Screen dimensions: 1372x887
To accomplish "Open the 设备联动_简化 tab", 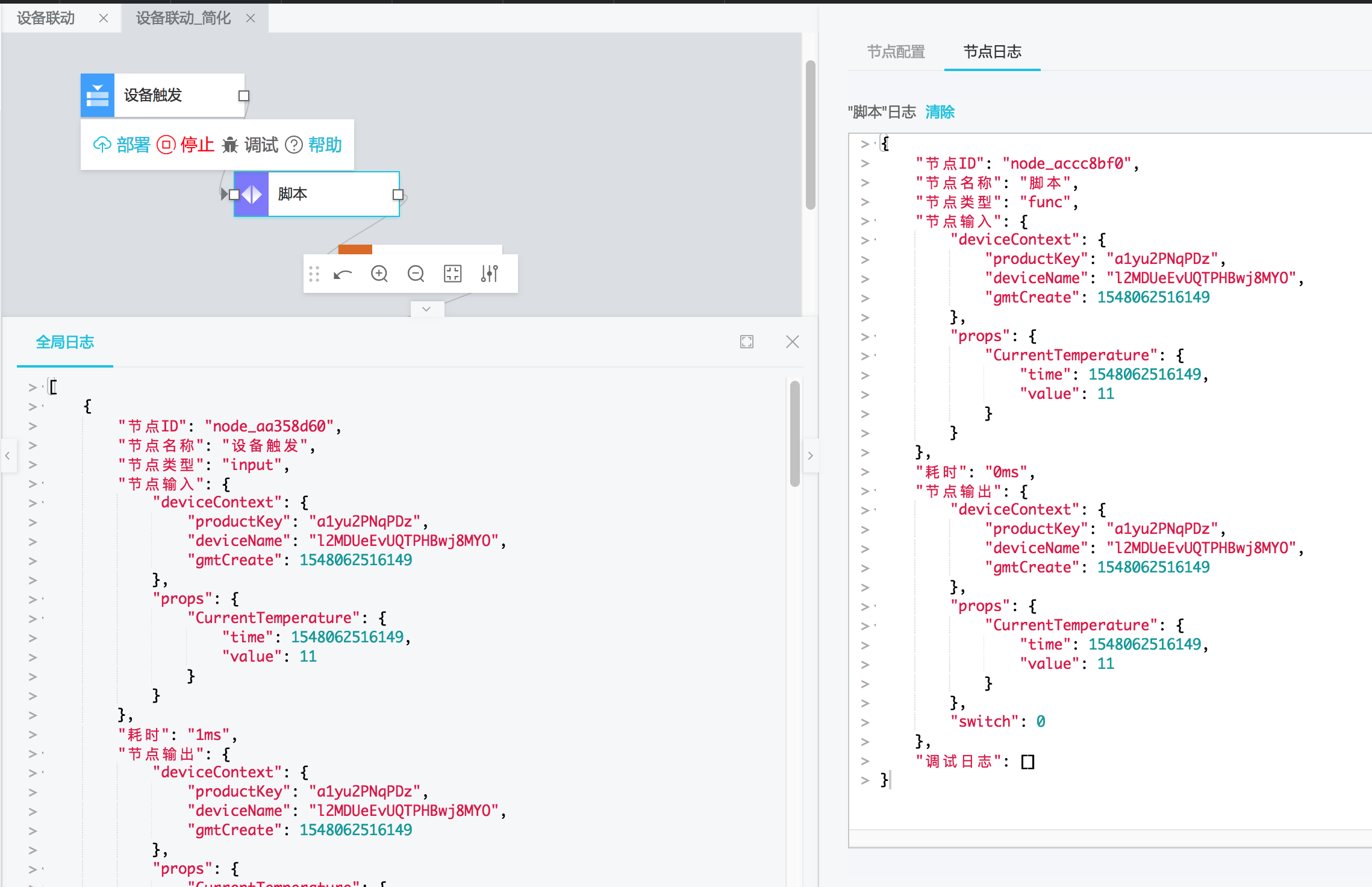I will [x=183, y=18].
